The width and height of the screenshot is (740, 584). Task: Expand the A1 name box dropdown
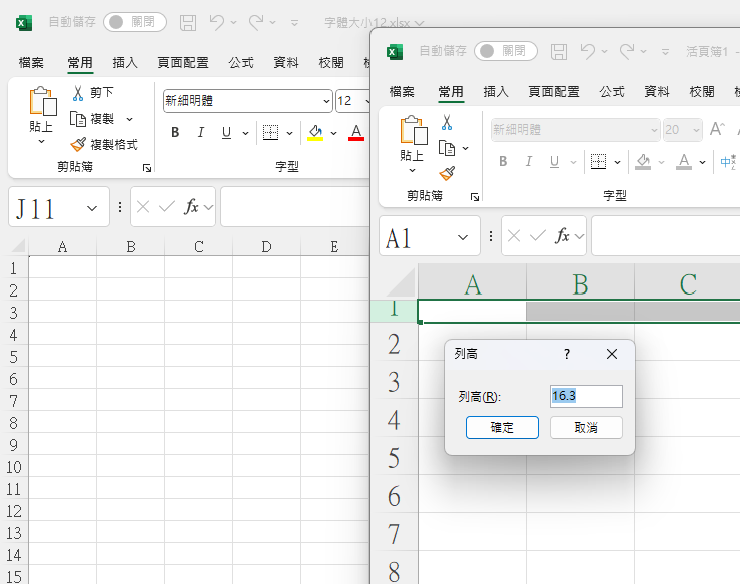(x=463, y=237)
